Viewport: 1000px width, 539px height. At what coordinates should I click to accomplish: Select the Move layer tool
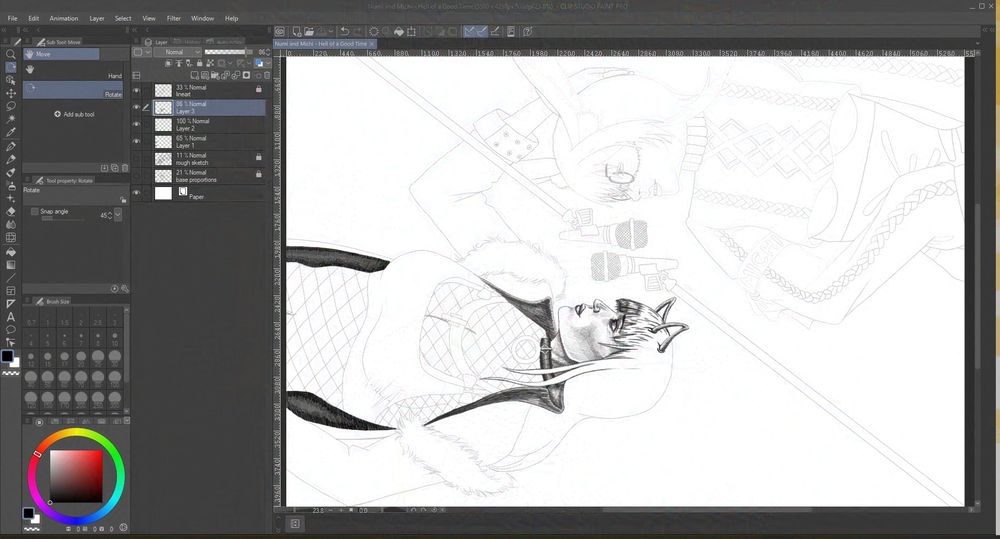pos(10,93)
